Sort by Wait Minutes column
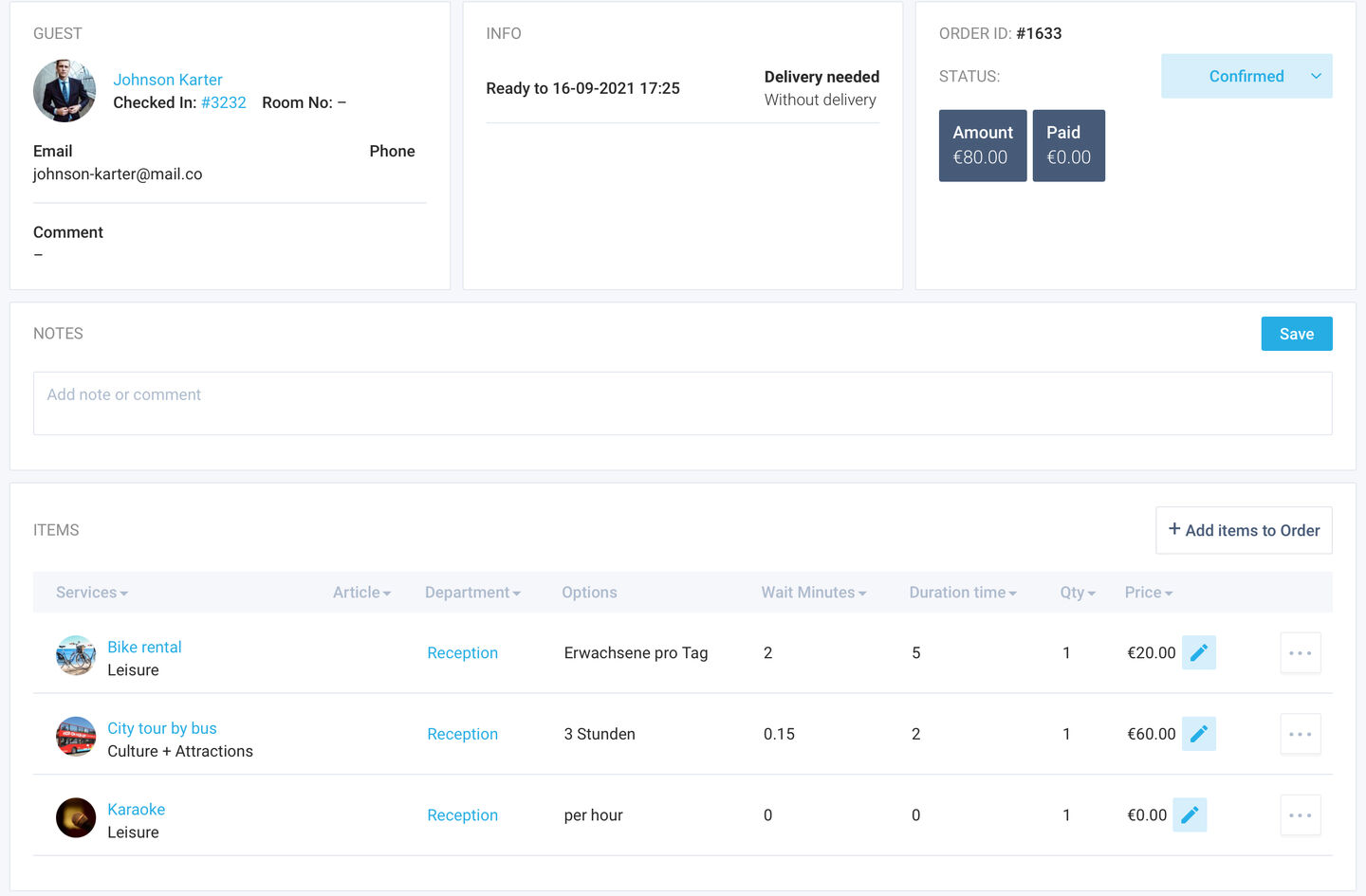This screenshot has height=896, width=1366. tap(814, 593)
